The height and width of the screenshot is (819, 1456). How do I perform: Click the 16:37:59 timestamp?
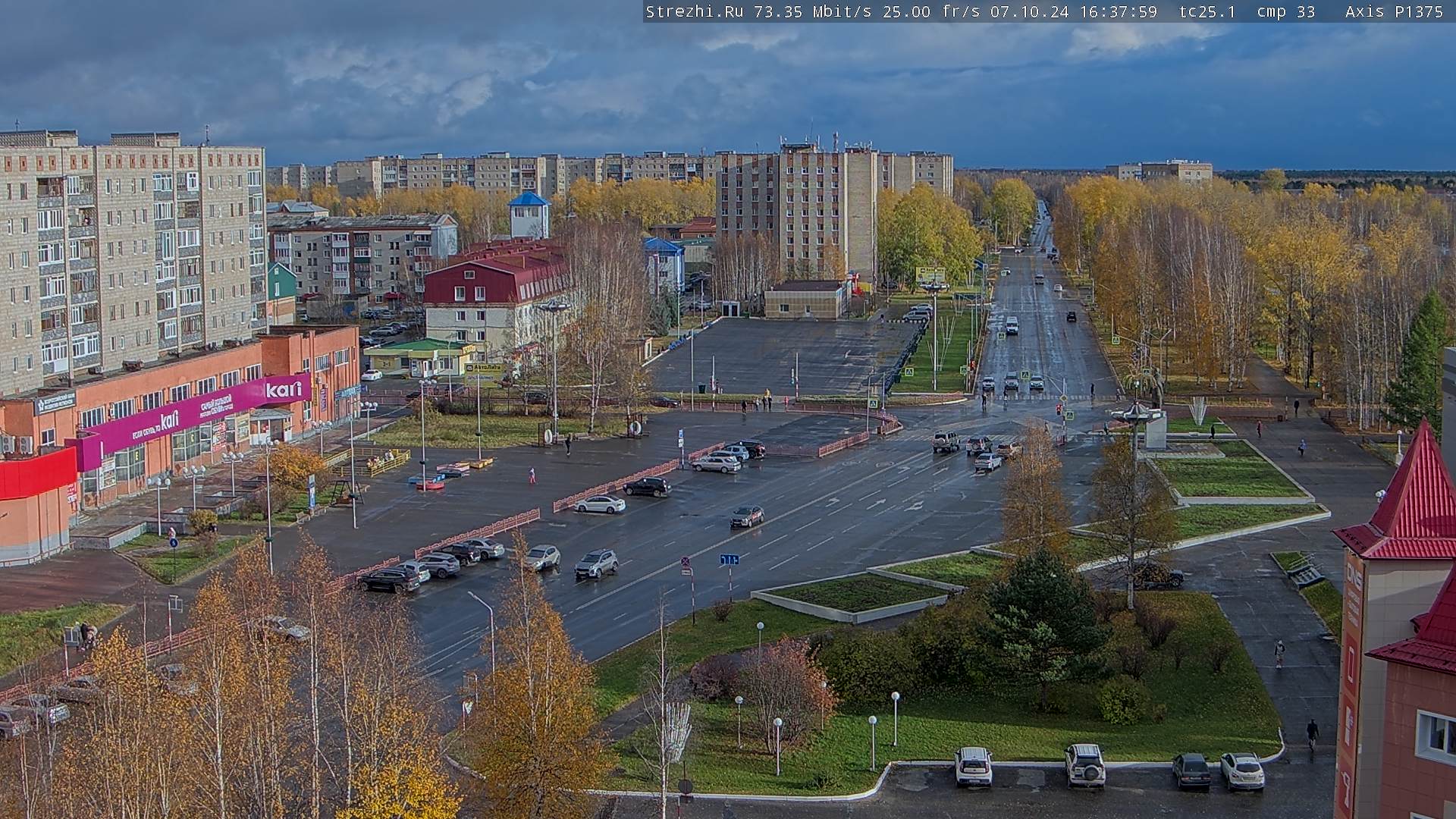[x=1117, y=11]
